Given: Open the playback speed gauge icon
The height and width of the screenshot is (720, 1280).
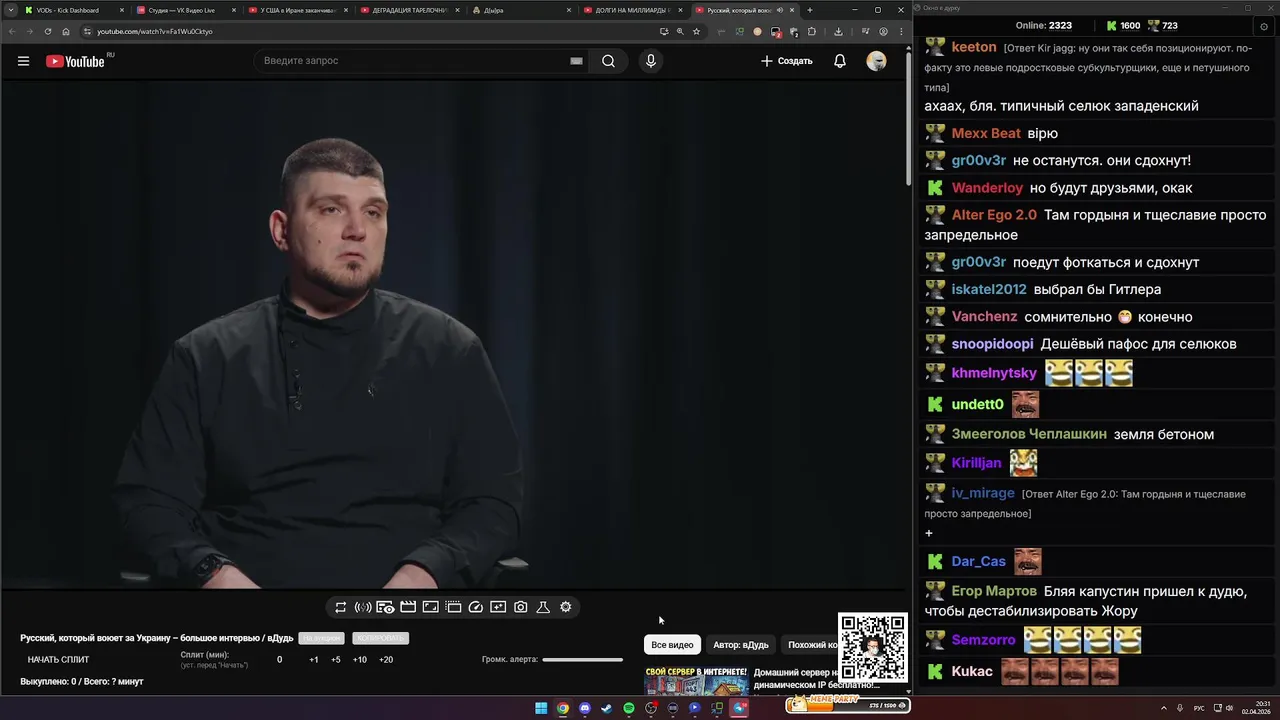Looking at the screenshot, I should [x=476, y=607].
